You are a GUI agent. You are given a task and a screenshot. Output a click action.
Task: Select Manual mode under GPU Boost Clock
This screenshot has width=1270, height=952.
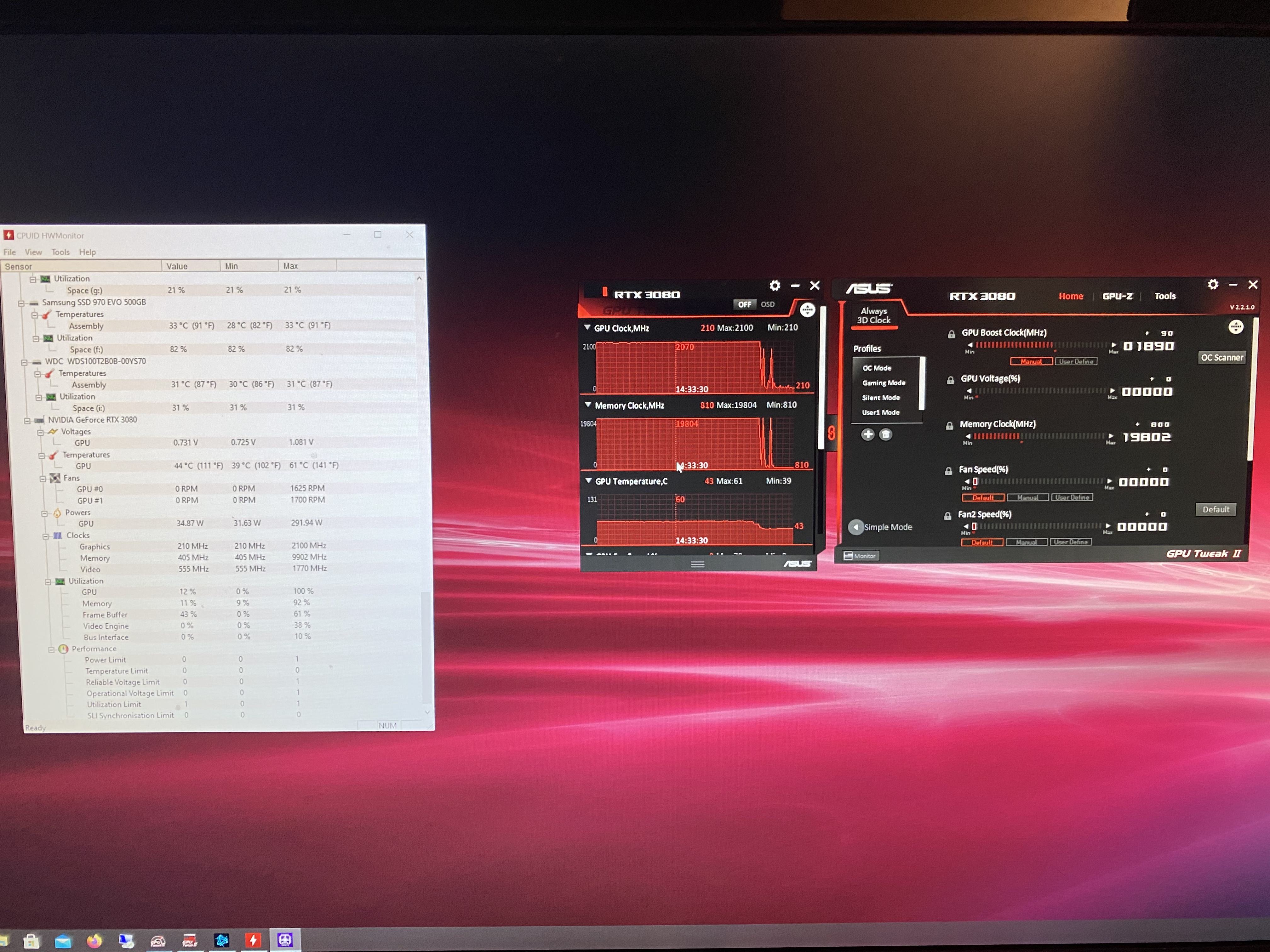[1031, 361]
